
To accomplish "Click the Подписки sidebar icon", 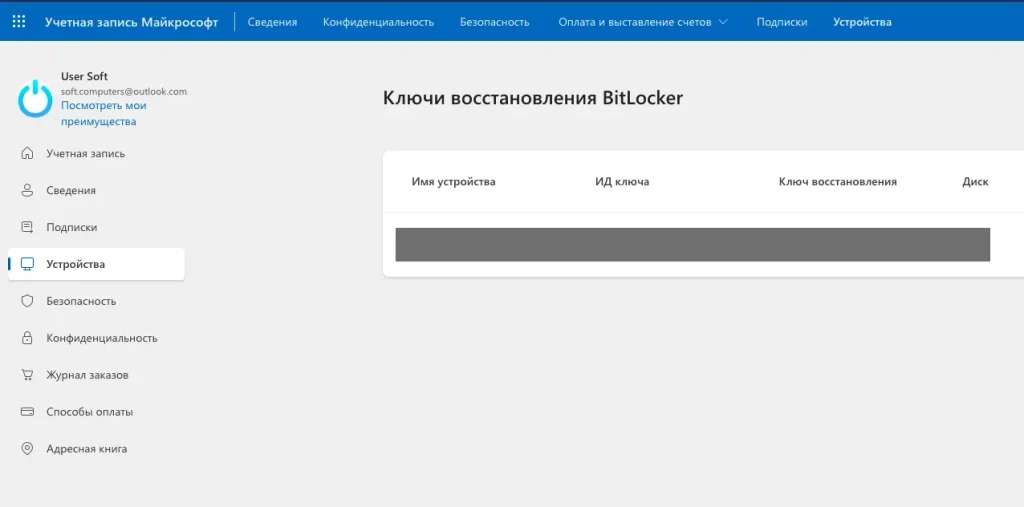I will pos(27,227).
